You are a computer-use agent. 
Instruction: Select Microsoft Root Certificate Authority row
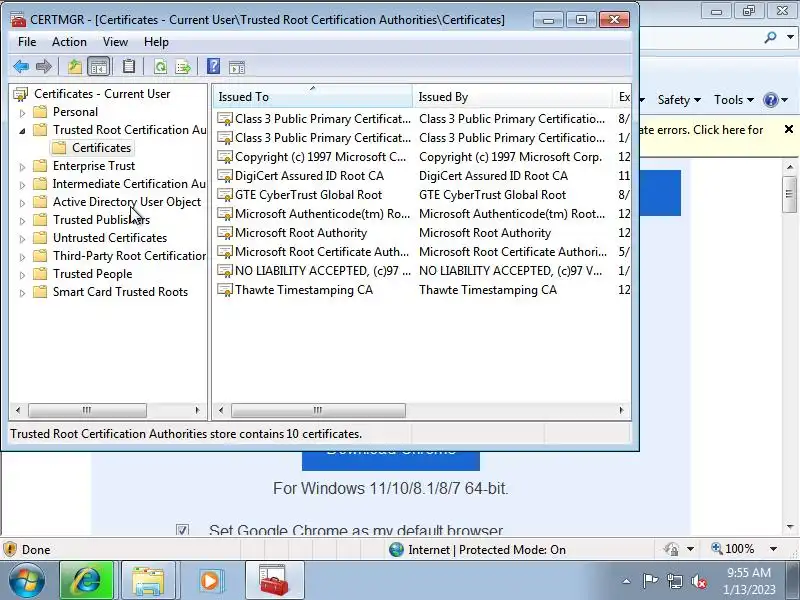click(422, 252)
